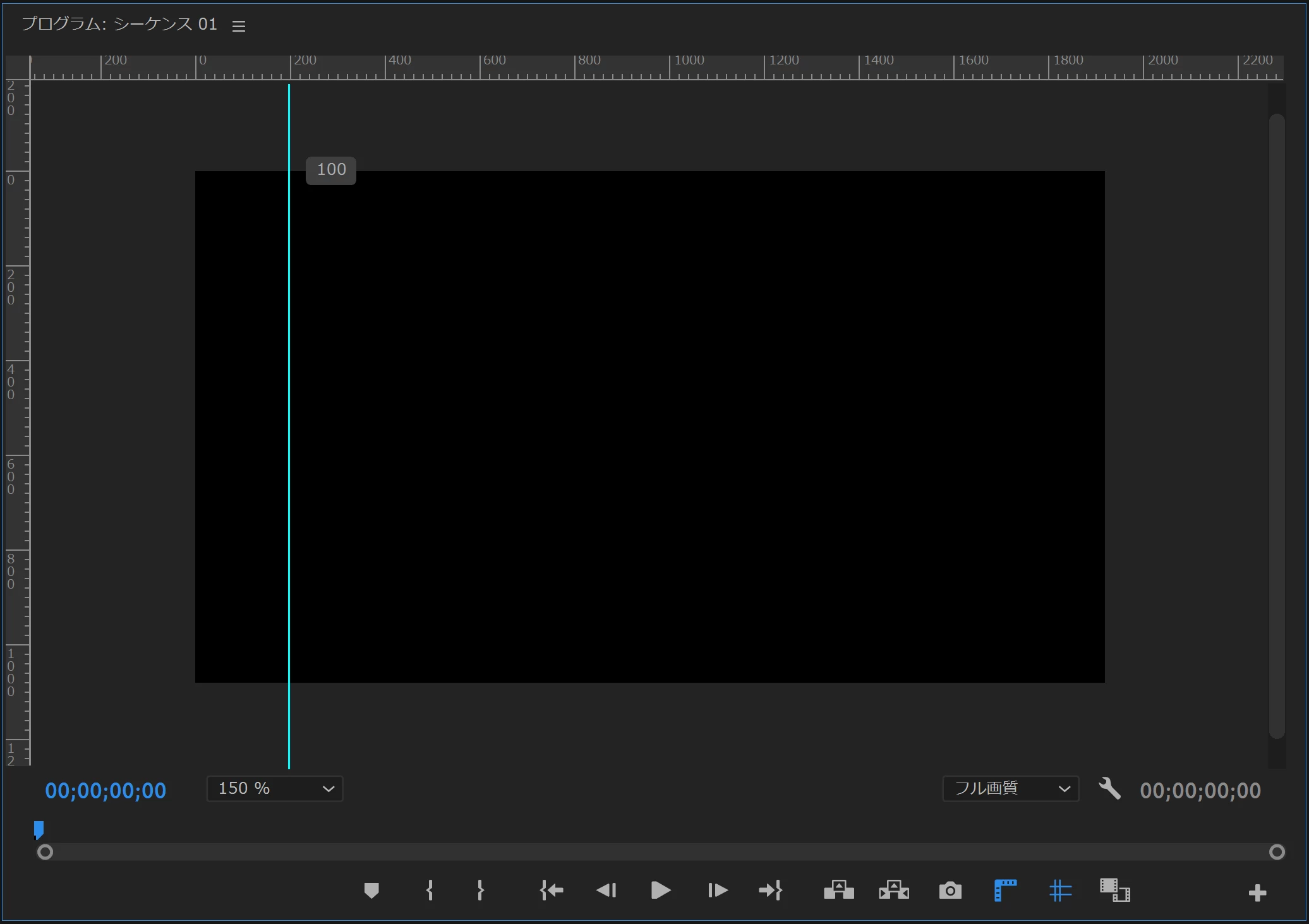Click the blue playhead position timecode
Screen dimensions: 1309x924
[x=106, y=791]
